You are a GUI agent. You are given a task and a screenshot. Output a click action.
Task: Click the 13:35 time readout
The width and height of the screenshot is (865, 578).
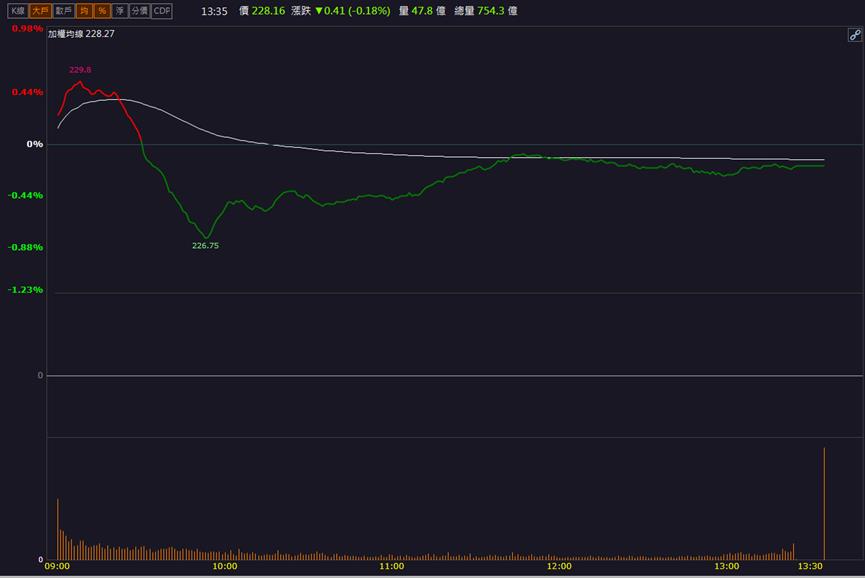point(214,11)
